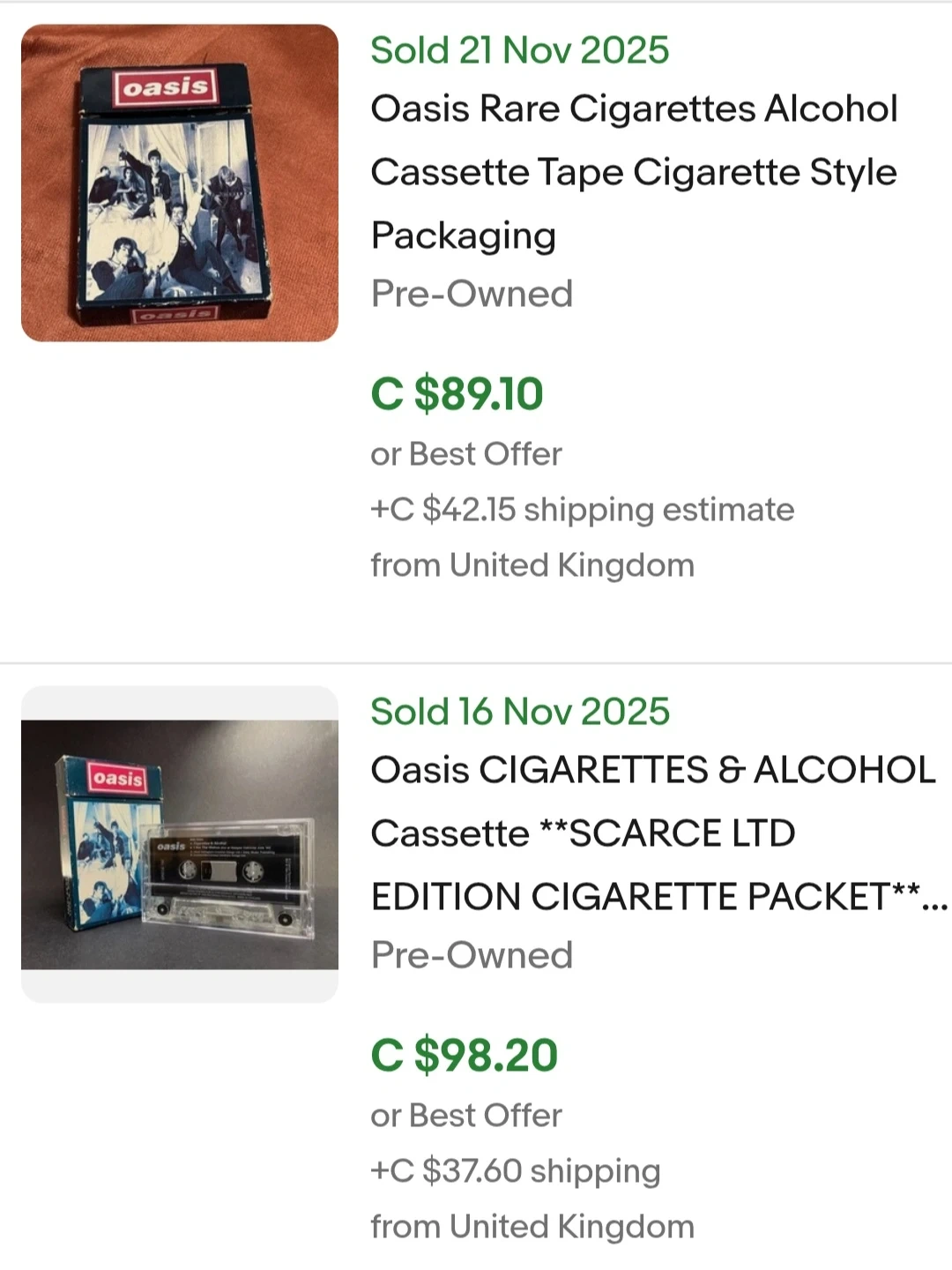Click the '+C $42.15 shipping estimate' text
952x1270 pixels.
pos(582,510)
